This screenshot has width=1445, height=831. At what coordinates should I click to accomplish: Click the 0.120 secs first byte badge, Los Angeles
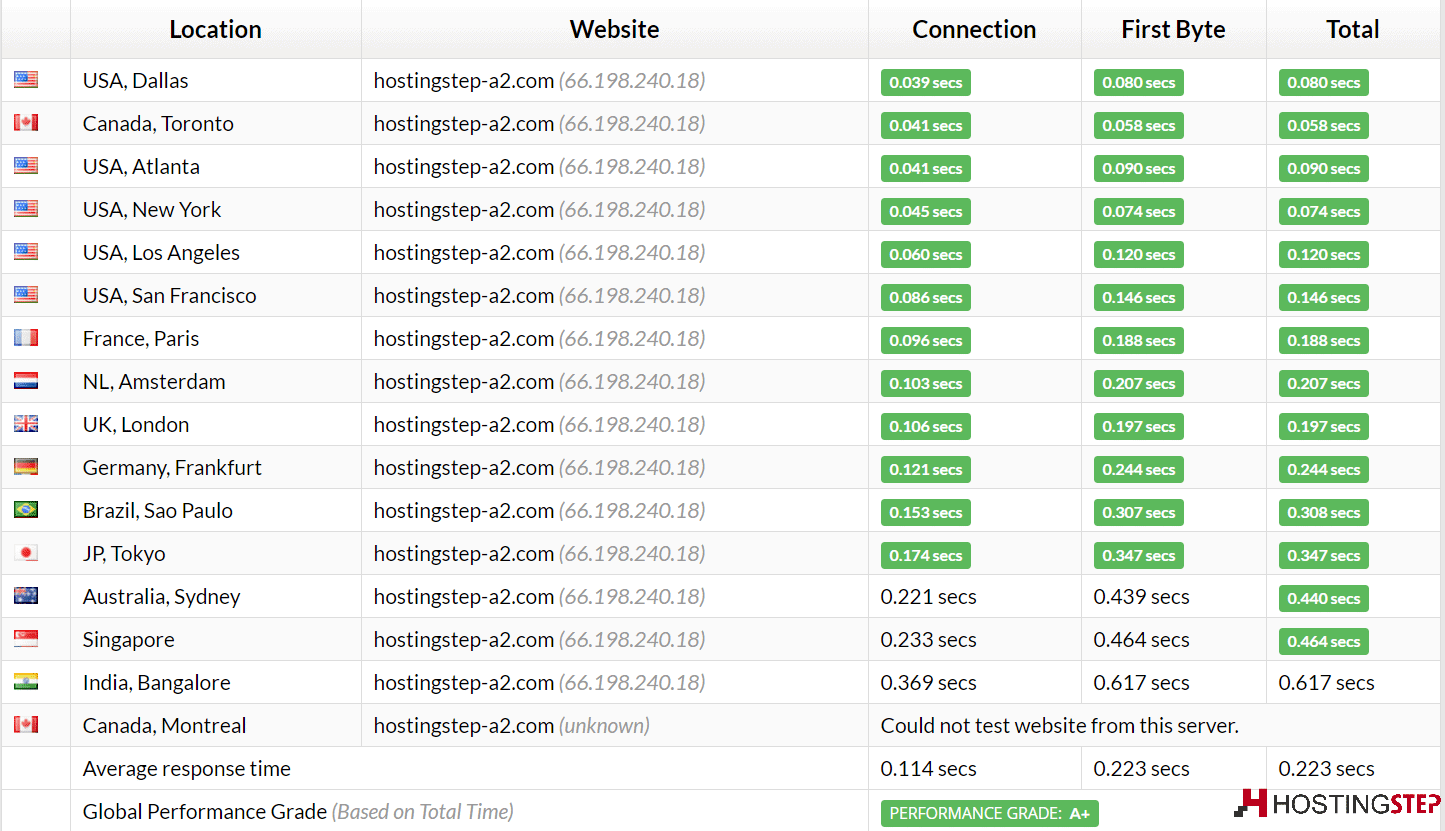[1138, 254]
